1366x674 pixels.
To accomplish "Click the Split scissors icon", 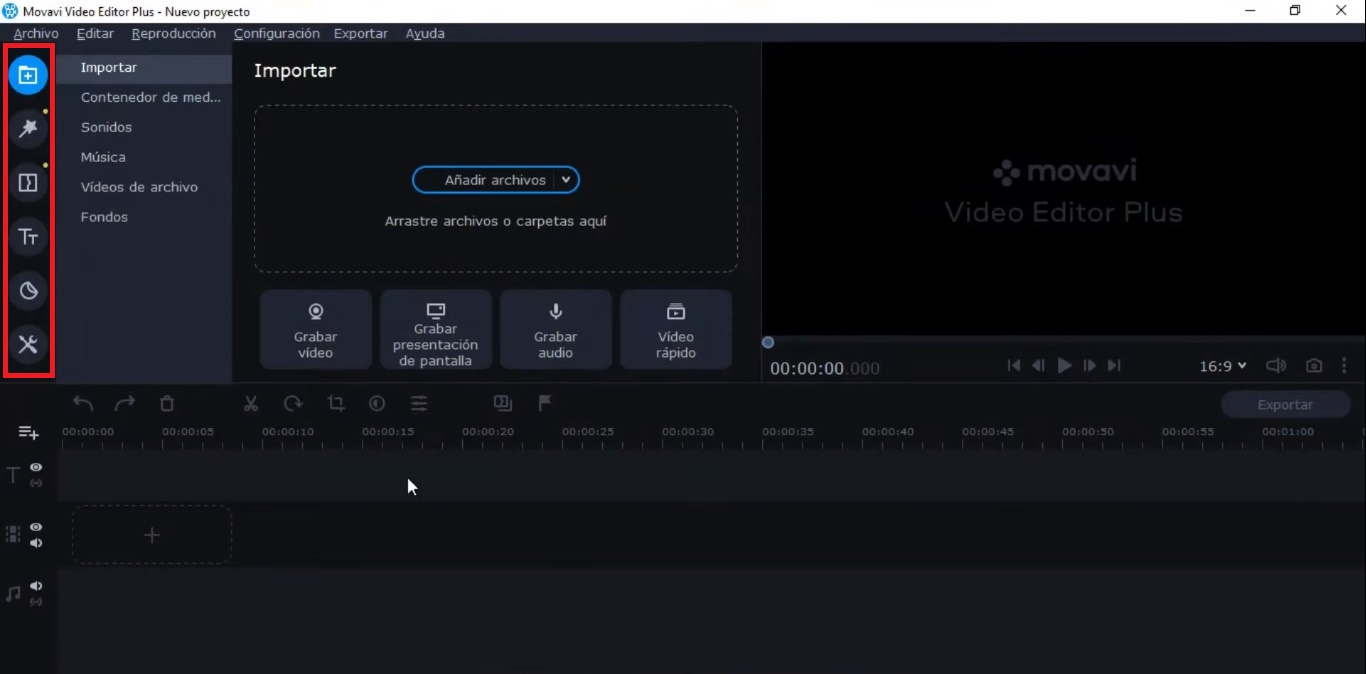I will [251, 403].
